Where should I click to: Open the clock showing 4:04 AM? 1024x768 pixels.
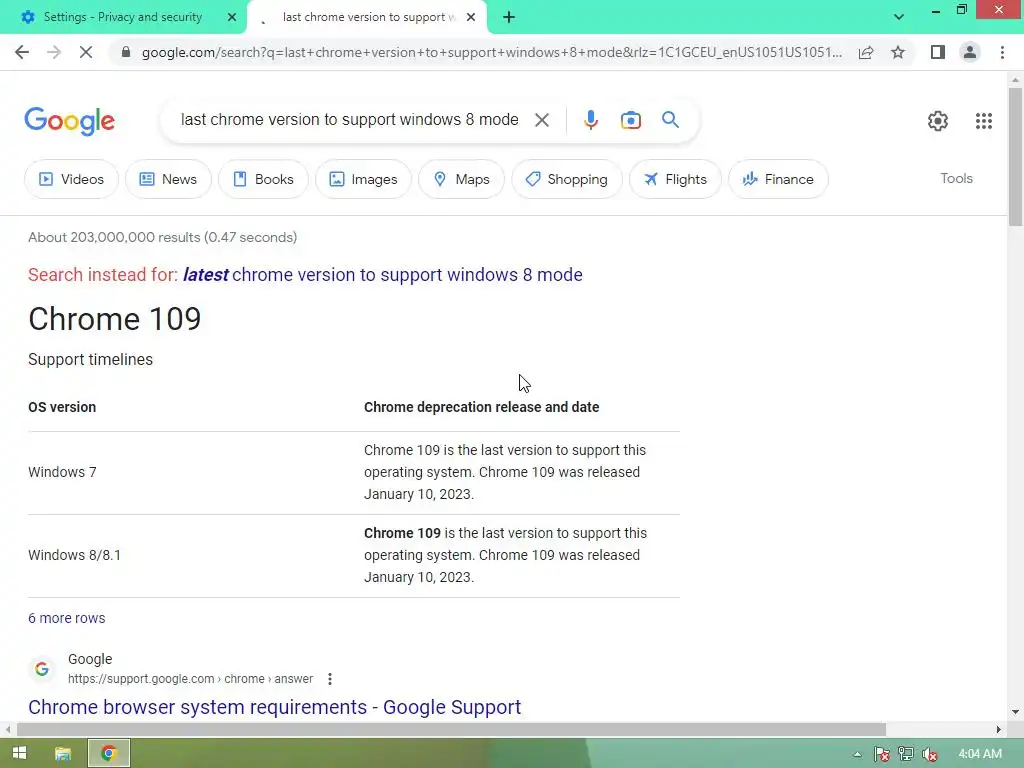pyautogui.click(x=980, y=754)
